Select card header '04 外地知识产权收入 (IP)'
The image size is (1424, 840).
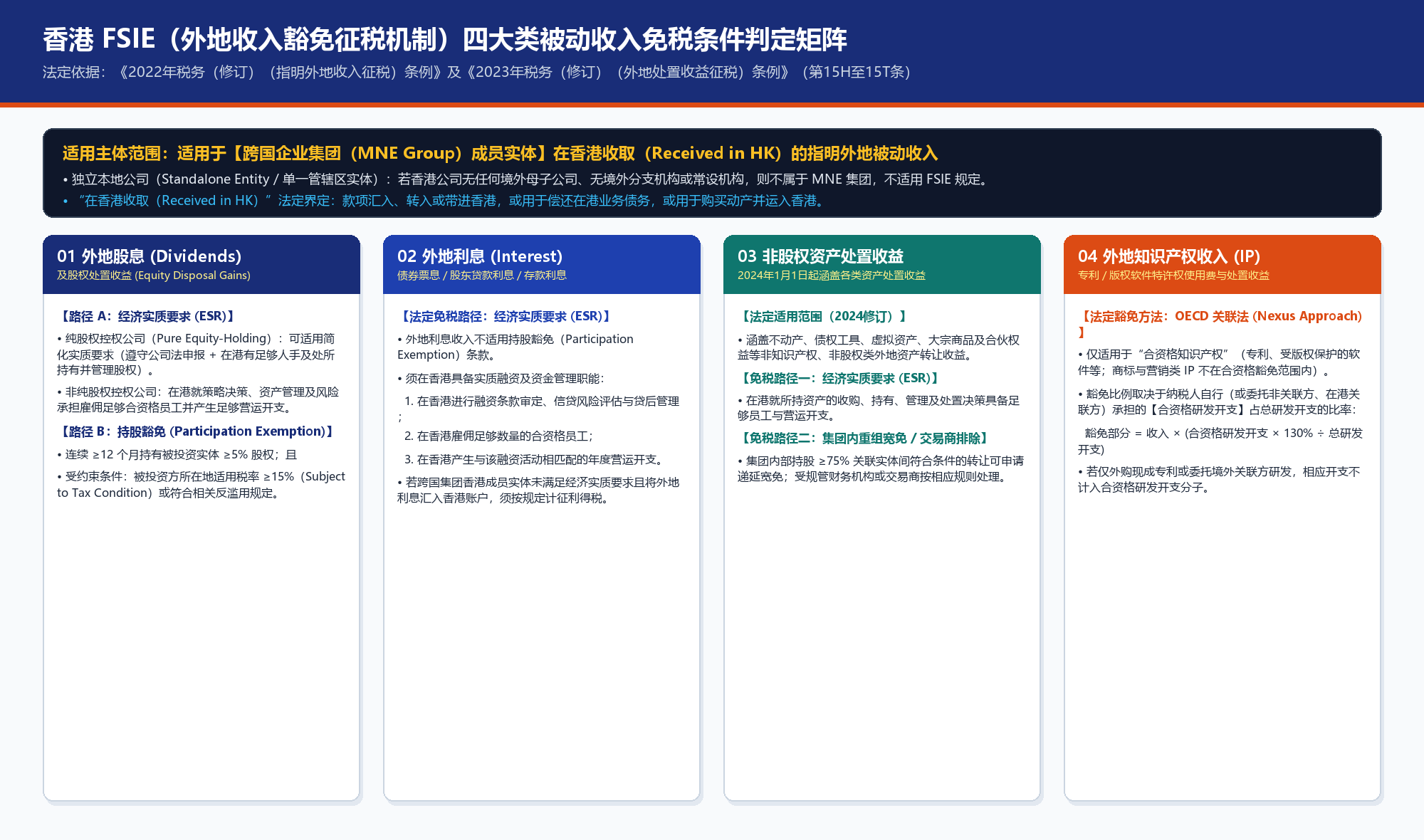coord(1169,256)
